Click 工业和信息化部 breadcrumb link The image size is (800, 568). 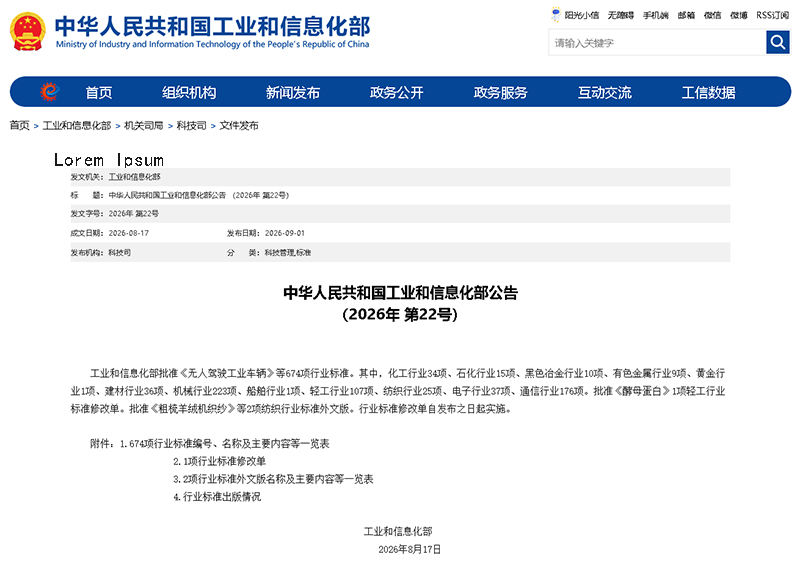[x=77, y=126]
